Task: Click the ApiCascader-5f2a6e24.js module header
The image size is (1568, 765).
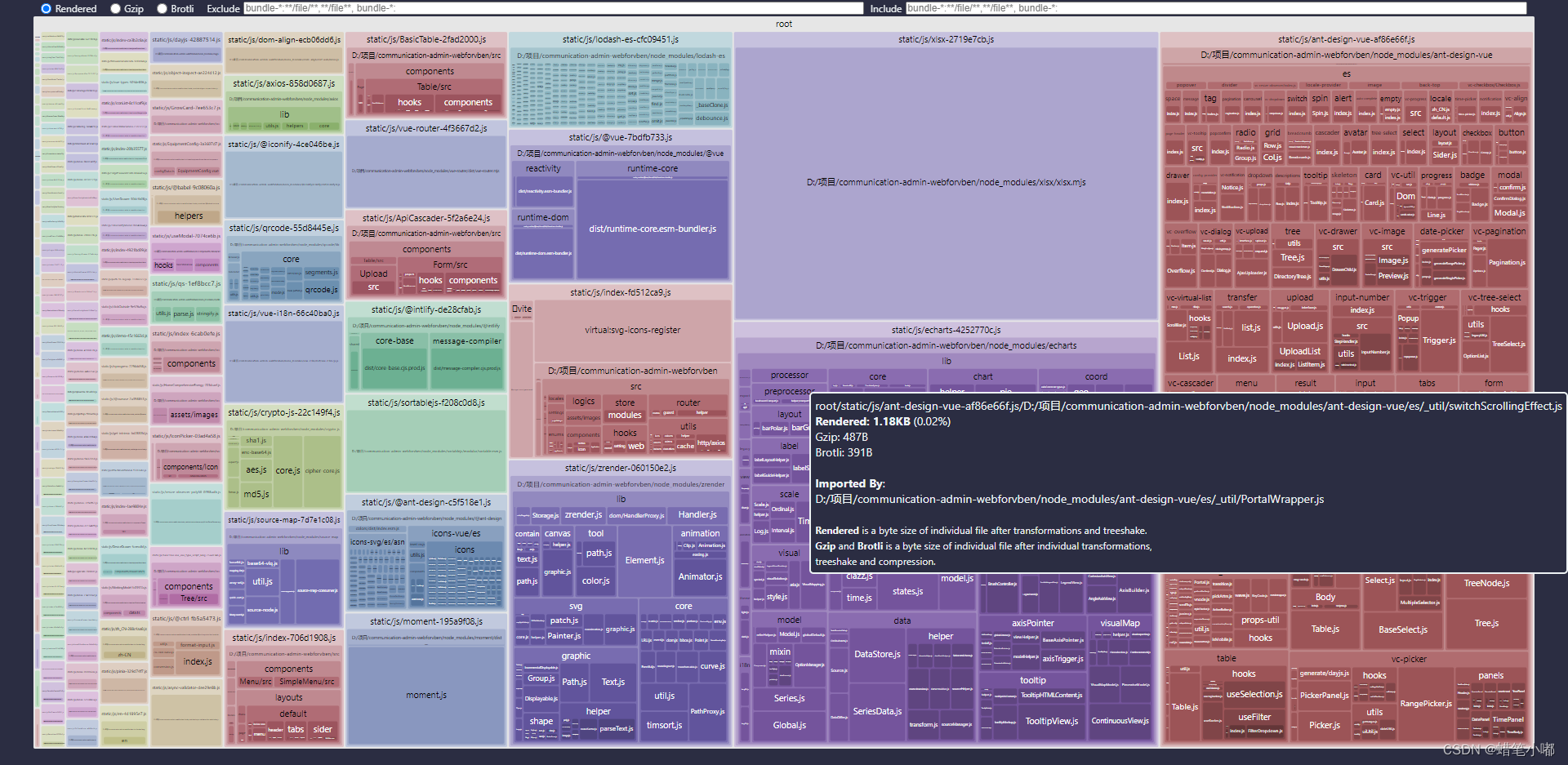Action: click(425, 218)
